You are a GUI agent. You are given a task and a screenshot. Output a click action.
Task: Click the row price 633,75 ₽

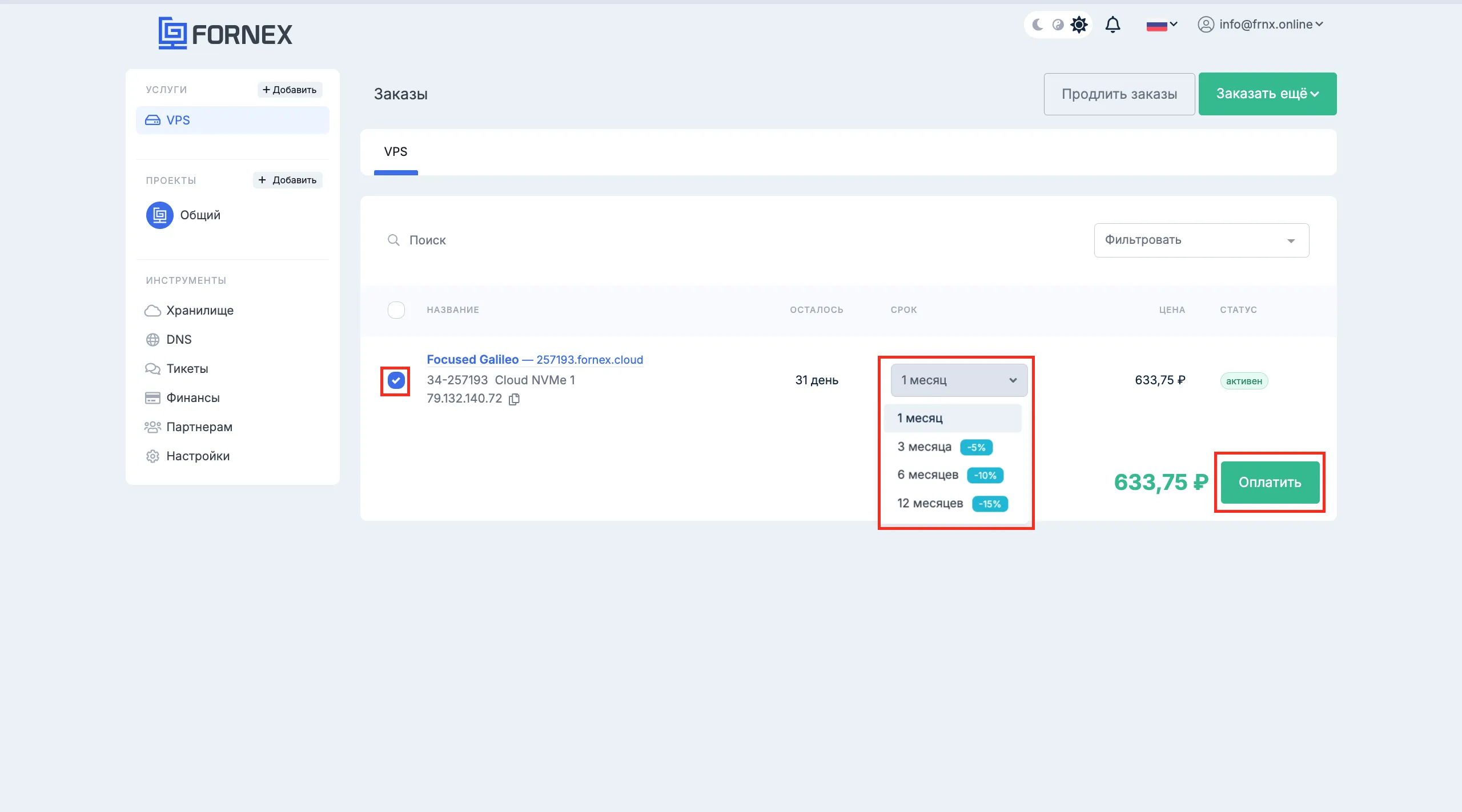pos(1160,380)
